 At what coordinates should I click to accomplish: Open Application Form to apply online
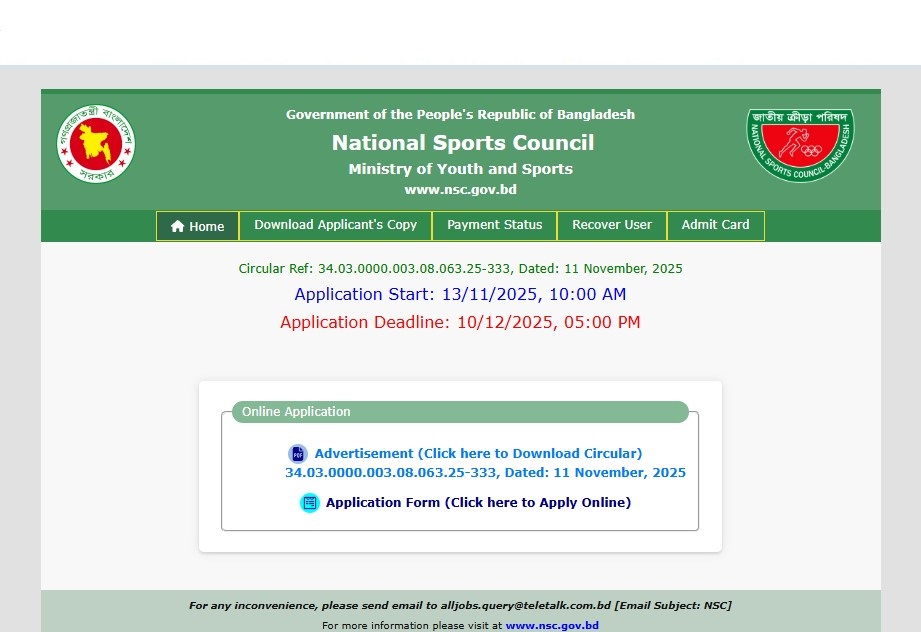(478, 503)
